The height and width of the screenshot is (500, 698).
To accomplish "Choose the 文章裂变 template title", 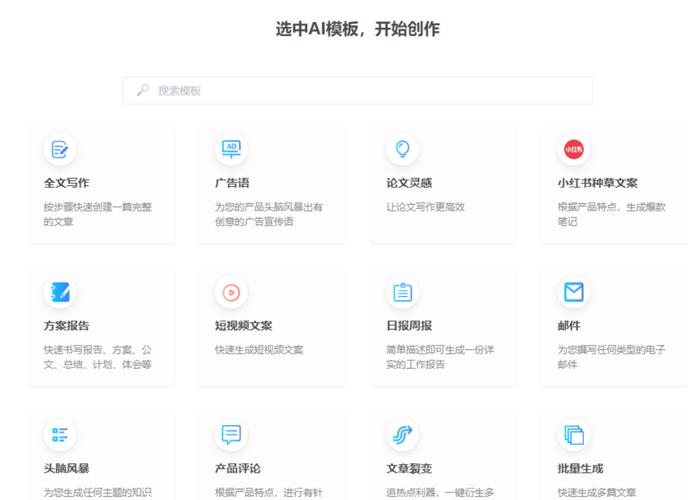I will point(409,468).
